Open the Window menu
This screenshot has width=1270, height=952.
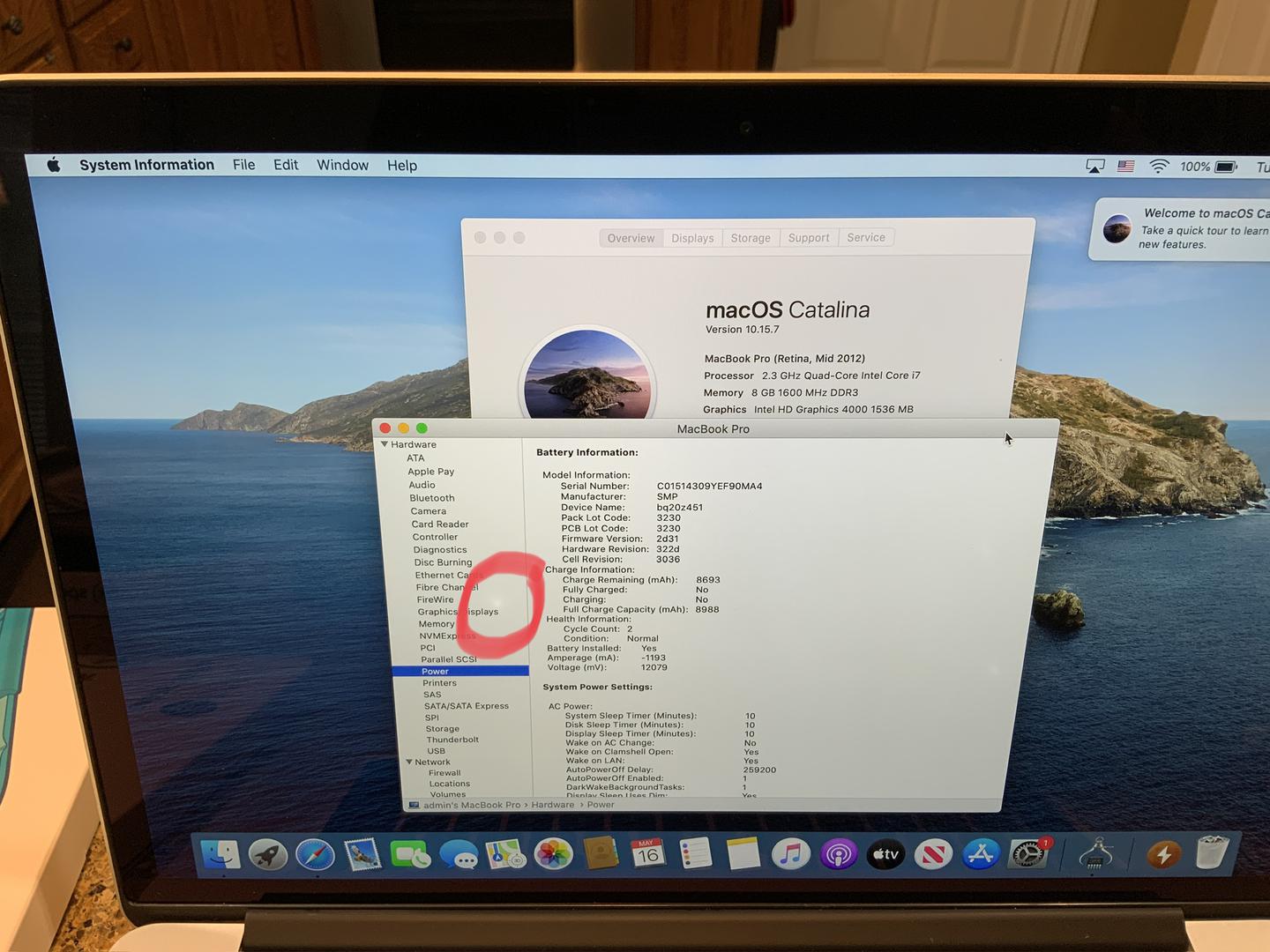point(342,165)
